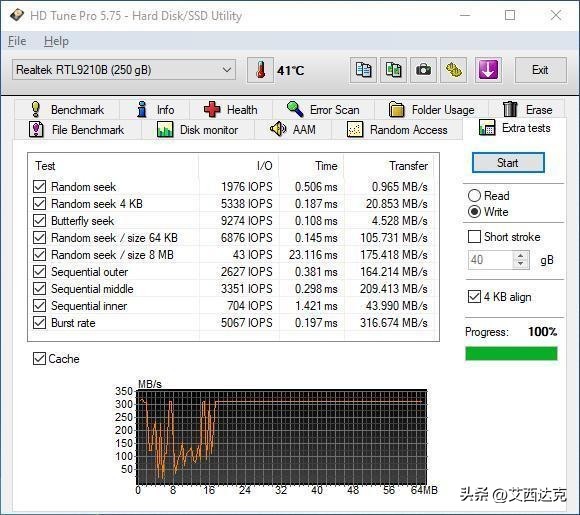This screenshot has height=515, width=580.
Task: Uncheck the Random seek 4 KB checkbox
Action: pyautogui.click(x=40, y=203)
